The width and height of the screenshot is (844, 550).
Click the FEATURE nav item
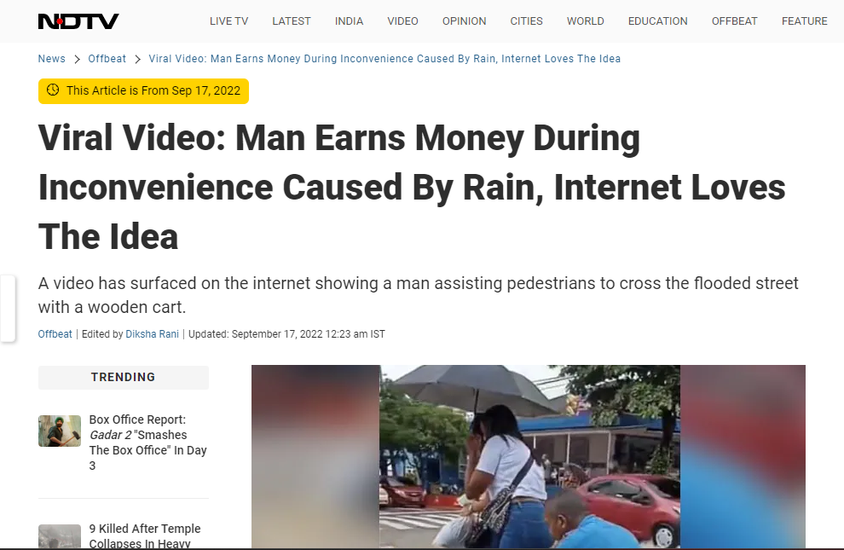804,21
